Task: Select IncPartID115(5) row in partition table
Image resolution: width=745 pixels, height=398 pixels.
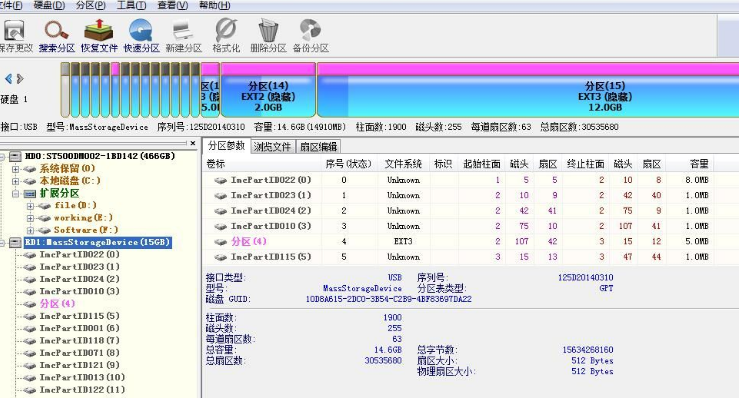Action: [x=458, y=257]
